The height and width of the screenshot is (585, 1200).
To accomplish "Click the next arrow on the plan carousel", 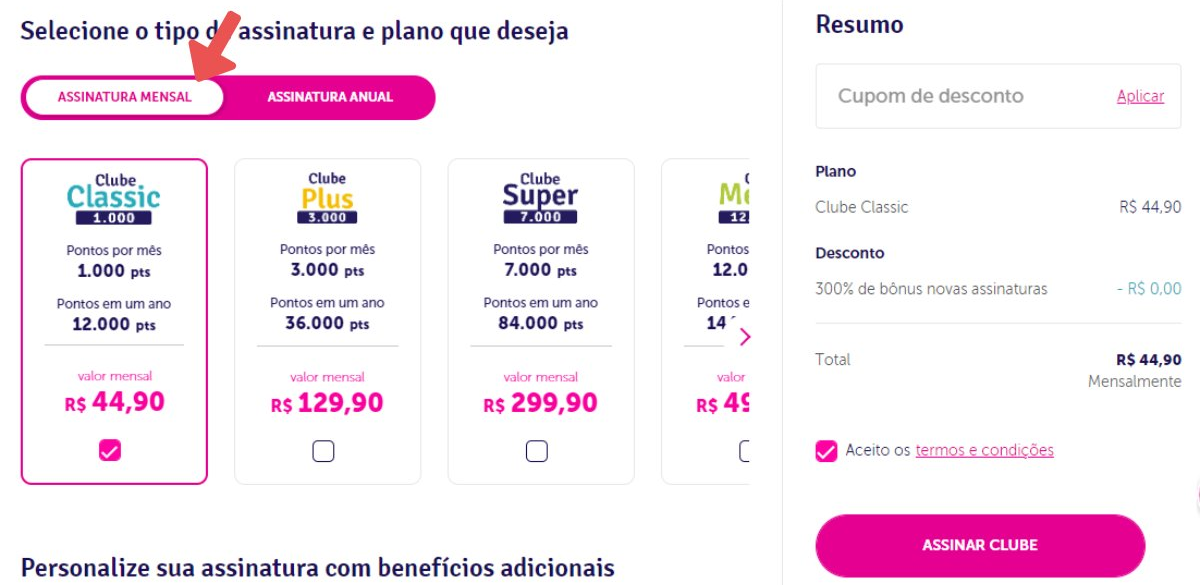I will [x=744, y=337].
